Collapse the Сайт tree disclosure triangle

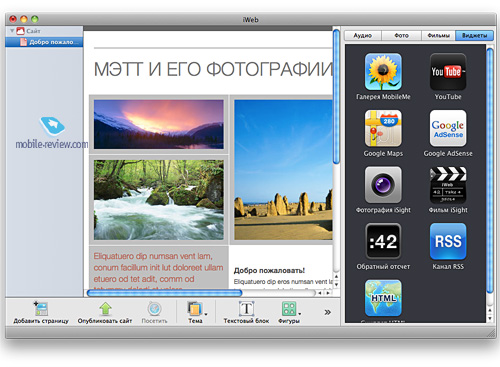(x=12, y=31)
